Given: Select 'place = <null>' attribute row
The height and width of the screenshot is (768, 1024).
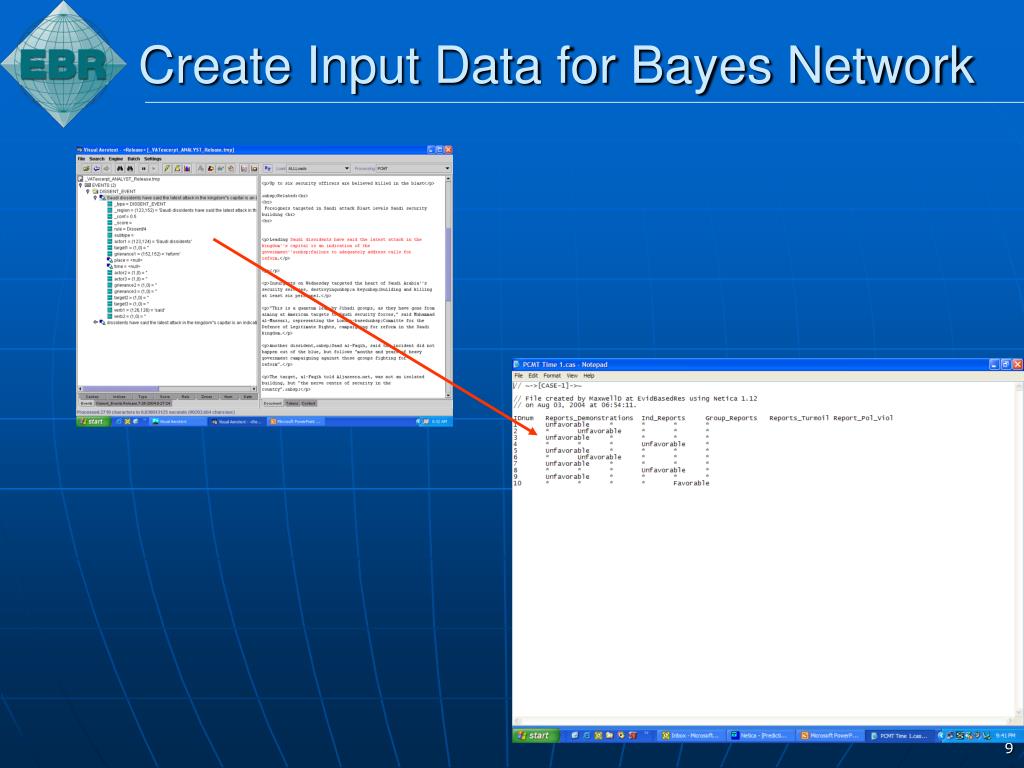Looking at the screenshot, I should pos(125,260).
